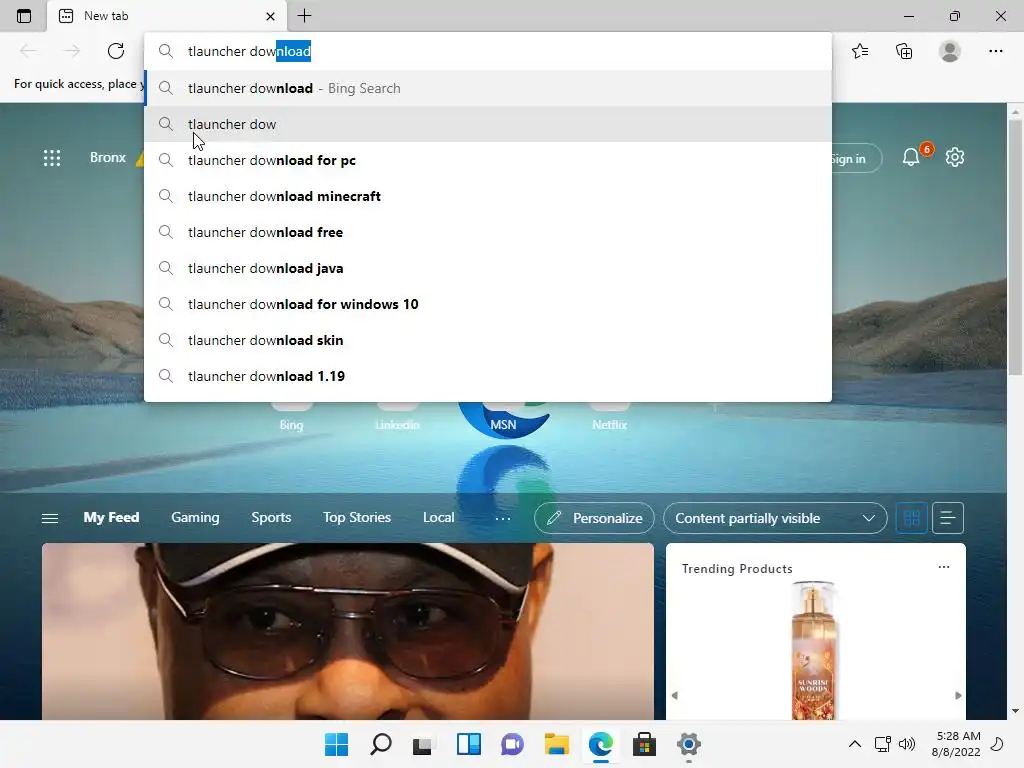Open the Local tab
This screenshot has width=1024, height=768.
tap(438, 517)
